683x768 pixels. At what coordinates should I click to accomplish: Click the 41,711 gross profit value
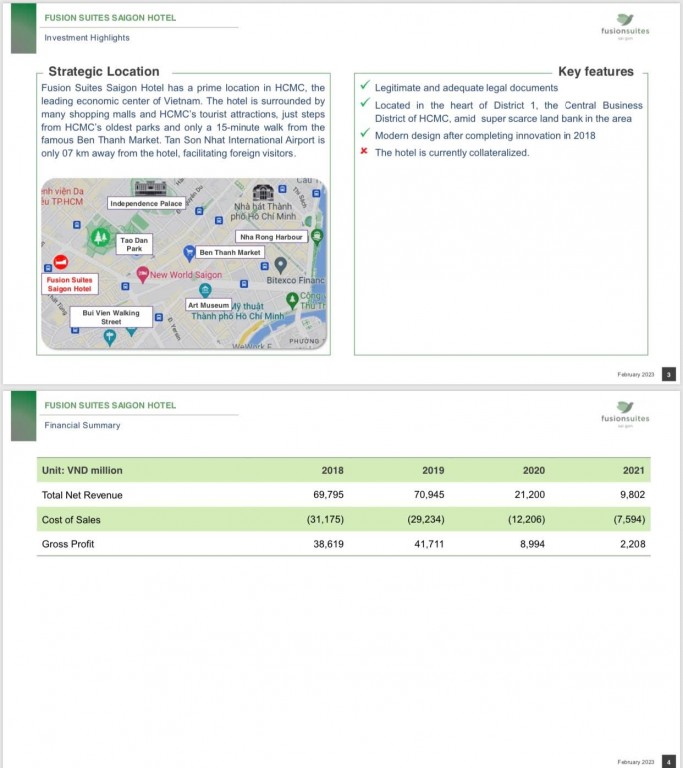tap(429, 544)
